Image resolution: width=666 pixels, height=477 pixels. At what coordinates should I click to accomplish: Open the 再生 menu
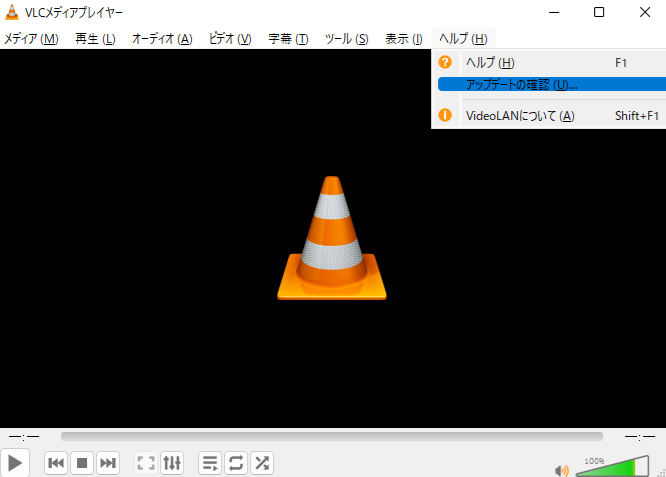(x=96, y=39)
